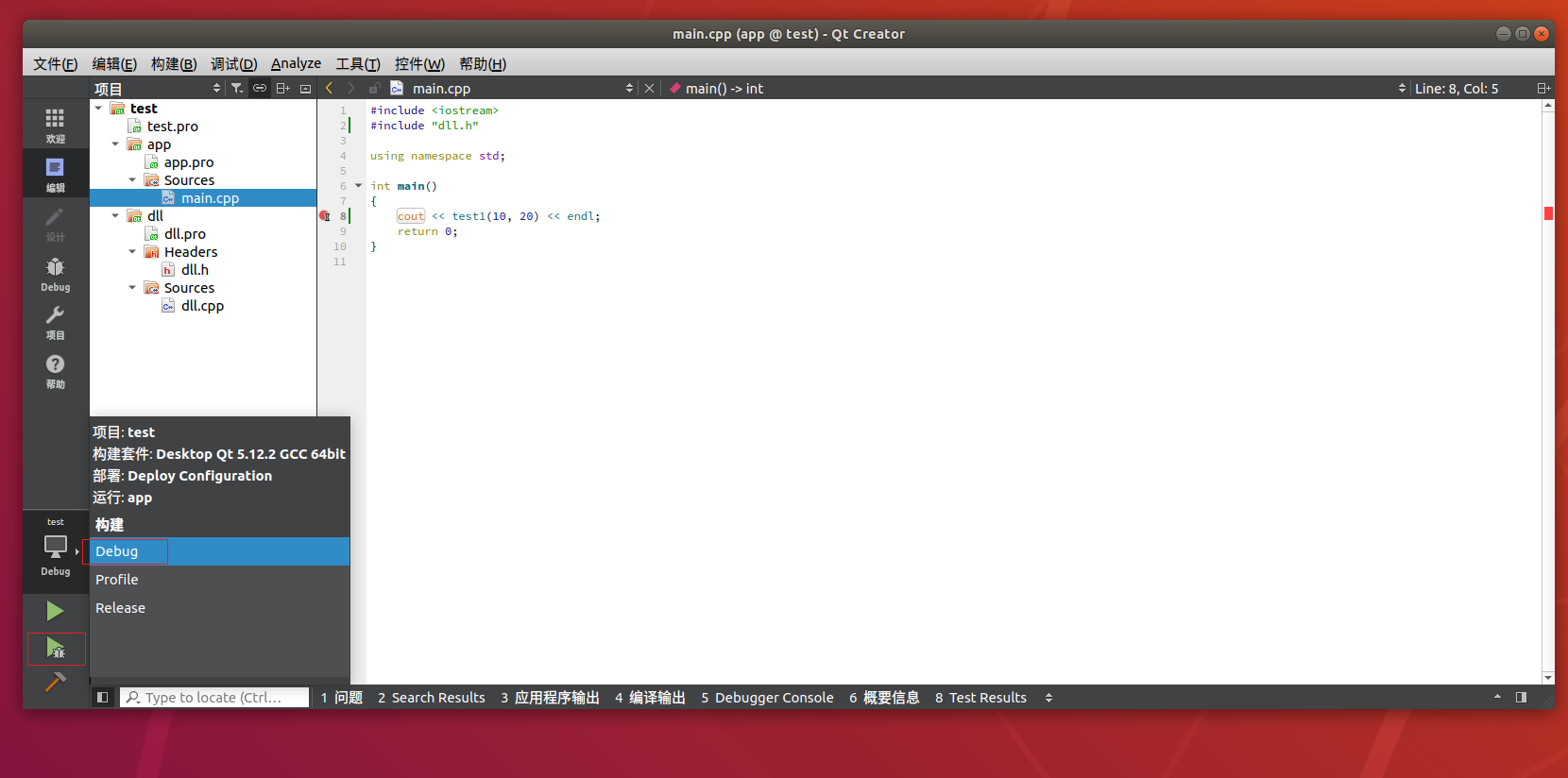The width and height of the screenshot is (1568, 778).
Task: Select dll.cpp in project tree
Action: 202,306
